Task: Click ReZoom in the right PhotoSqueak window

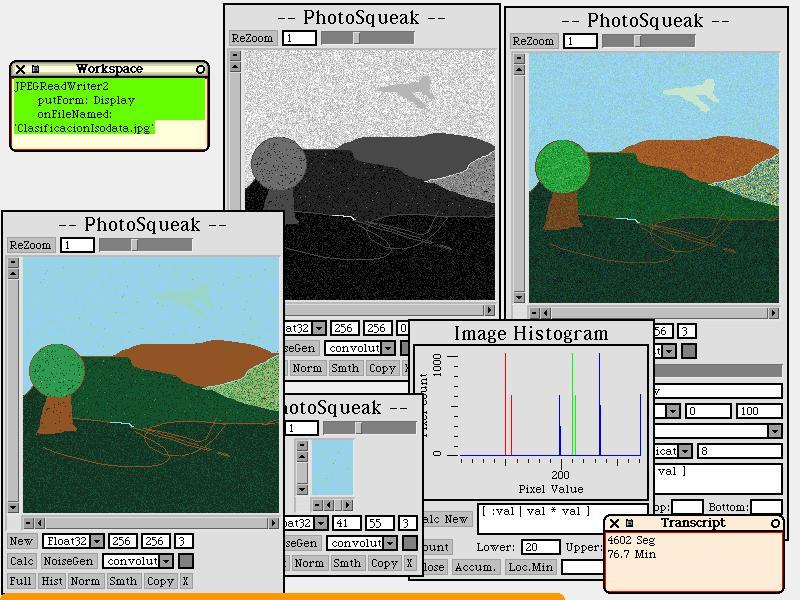Action: pos(533,41)
